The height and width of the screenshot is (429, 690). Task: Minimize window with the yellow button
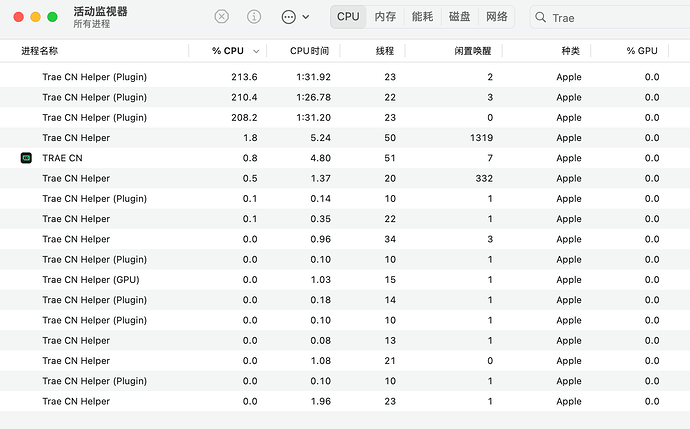tap(35, 17)
